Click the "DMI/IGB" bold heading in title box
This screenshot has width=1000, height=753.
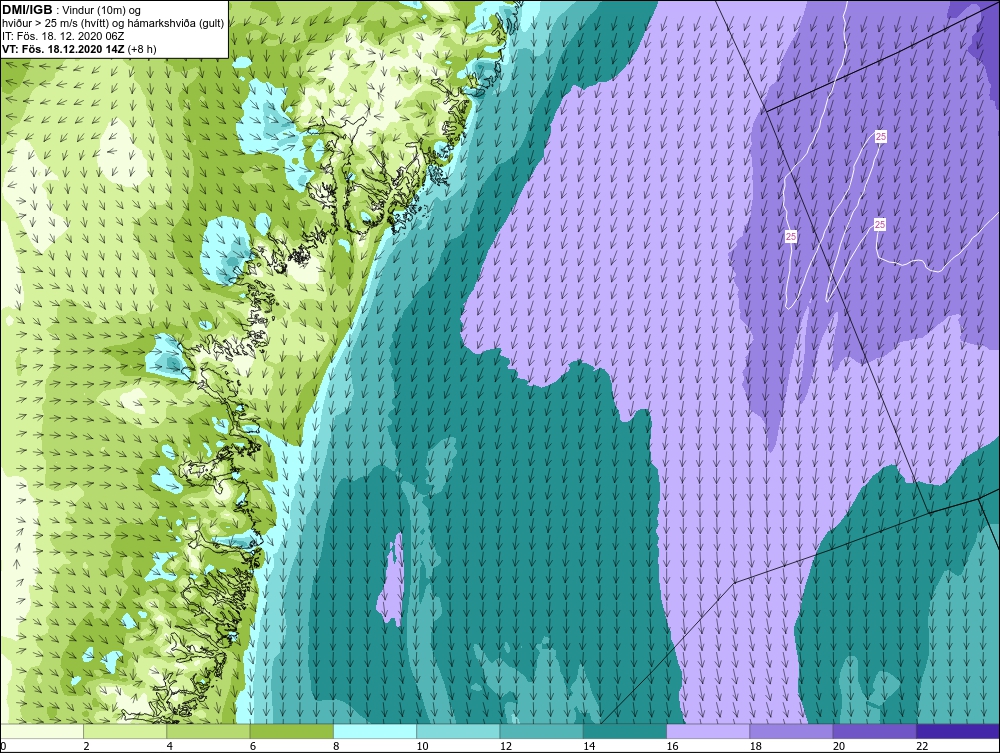[27, 10]
